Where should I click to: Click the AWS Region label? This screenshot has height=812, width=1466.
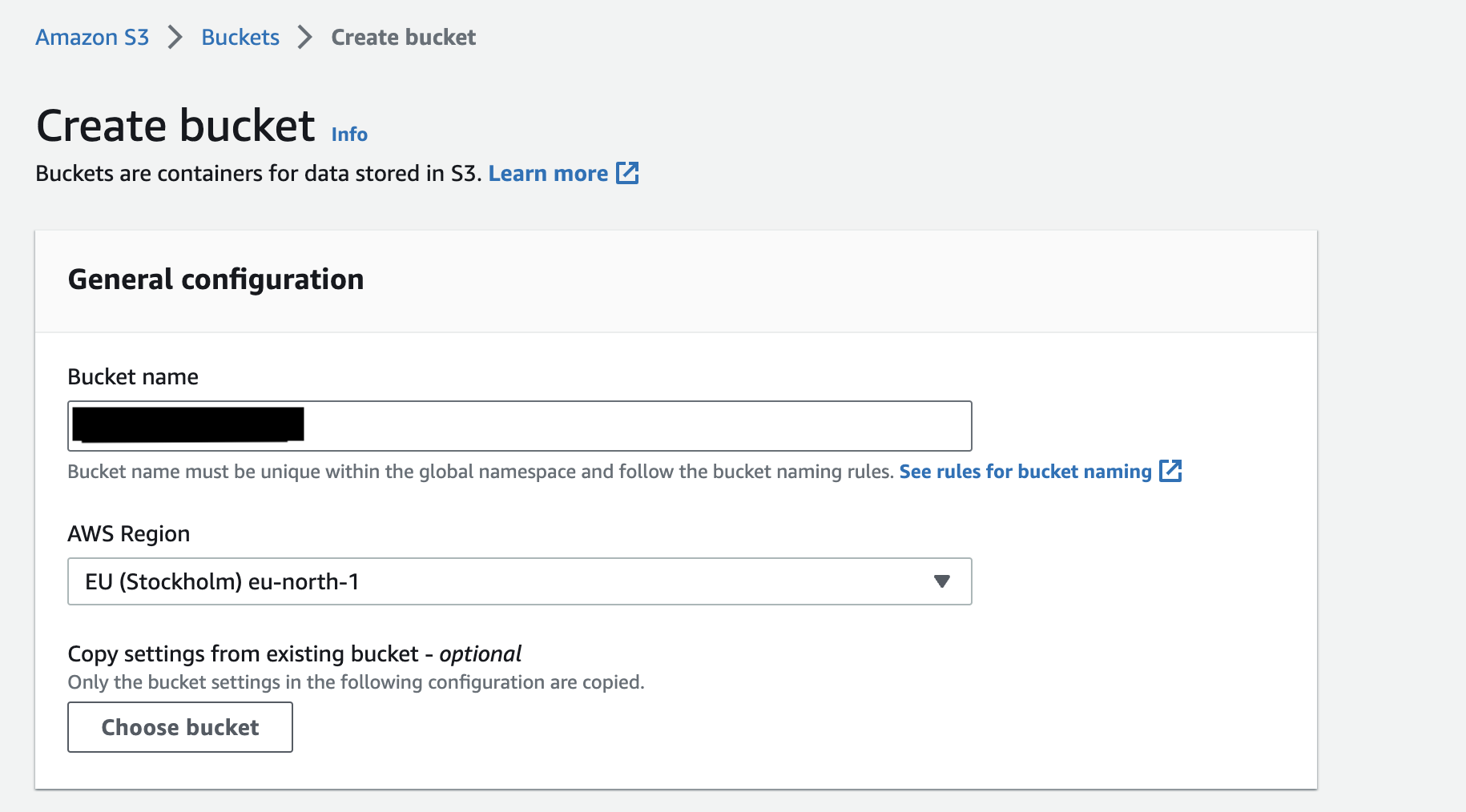pos(129,534)
